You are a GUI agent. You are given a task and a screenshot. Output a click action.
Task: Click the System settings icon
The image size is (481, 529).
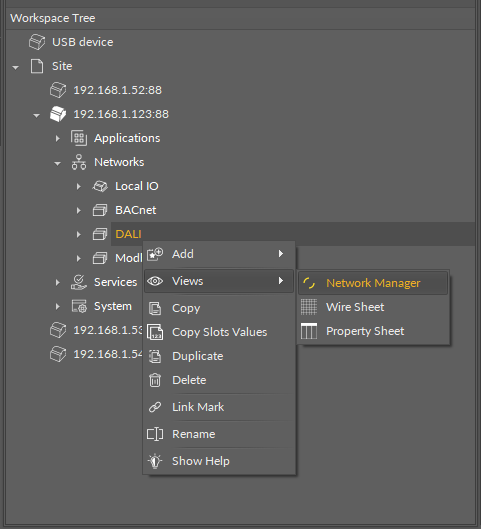(x=79, y=306)
